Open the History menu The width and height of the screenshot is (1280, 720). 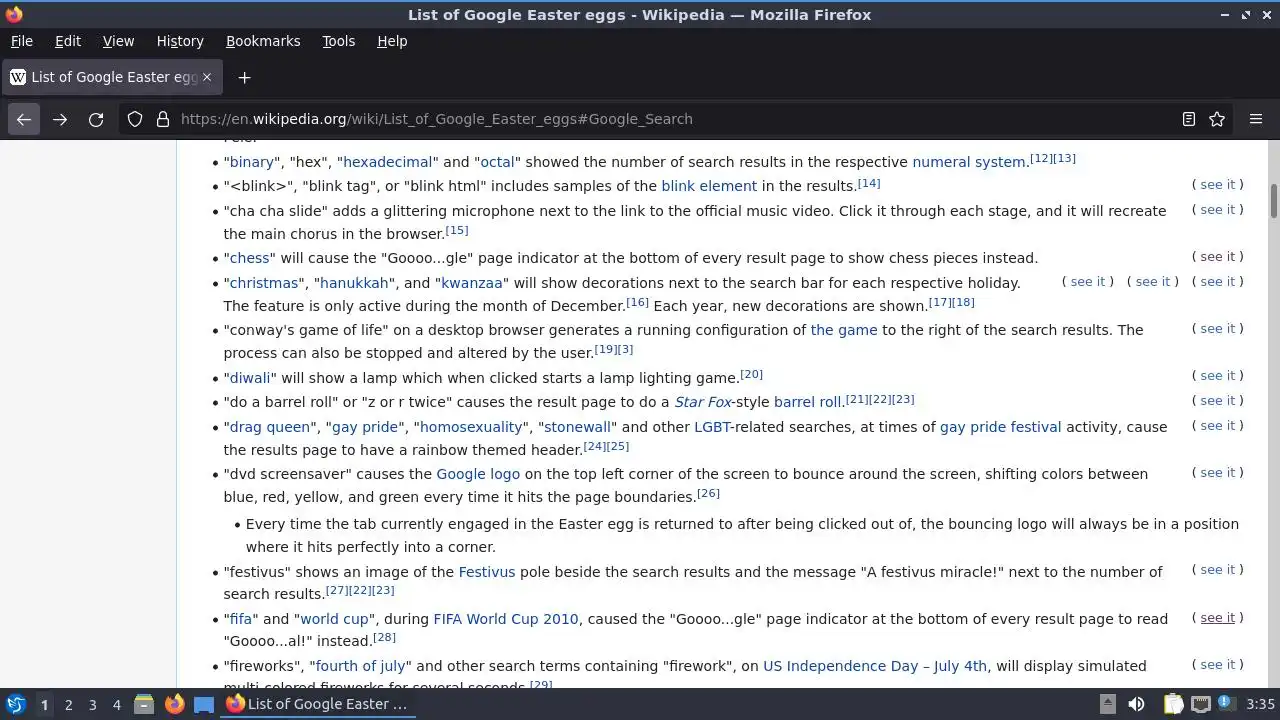(180, 41)
